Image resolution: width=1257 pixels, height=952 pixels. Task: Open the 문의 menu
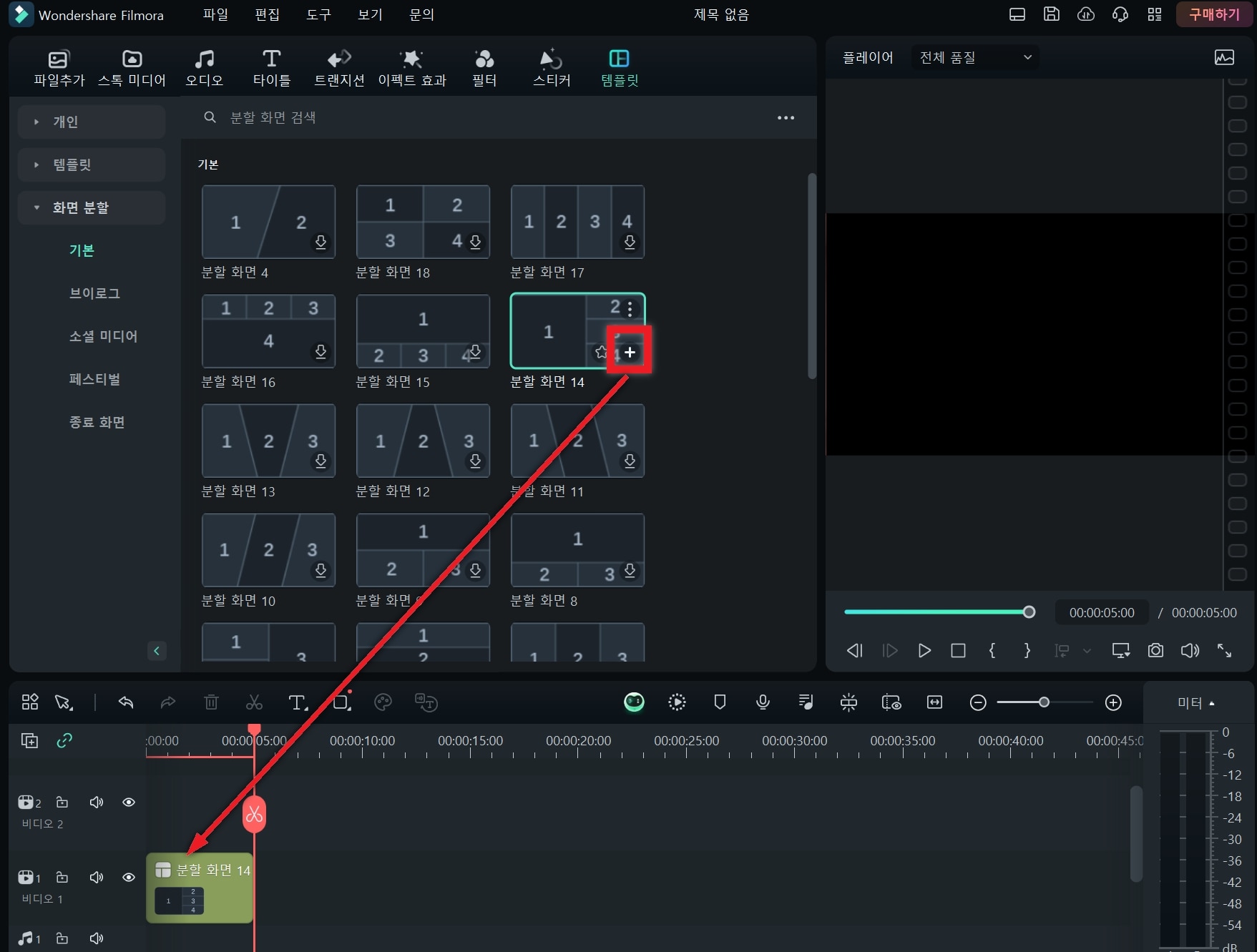pyautogui.click(x=421, y=14)
